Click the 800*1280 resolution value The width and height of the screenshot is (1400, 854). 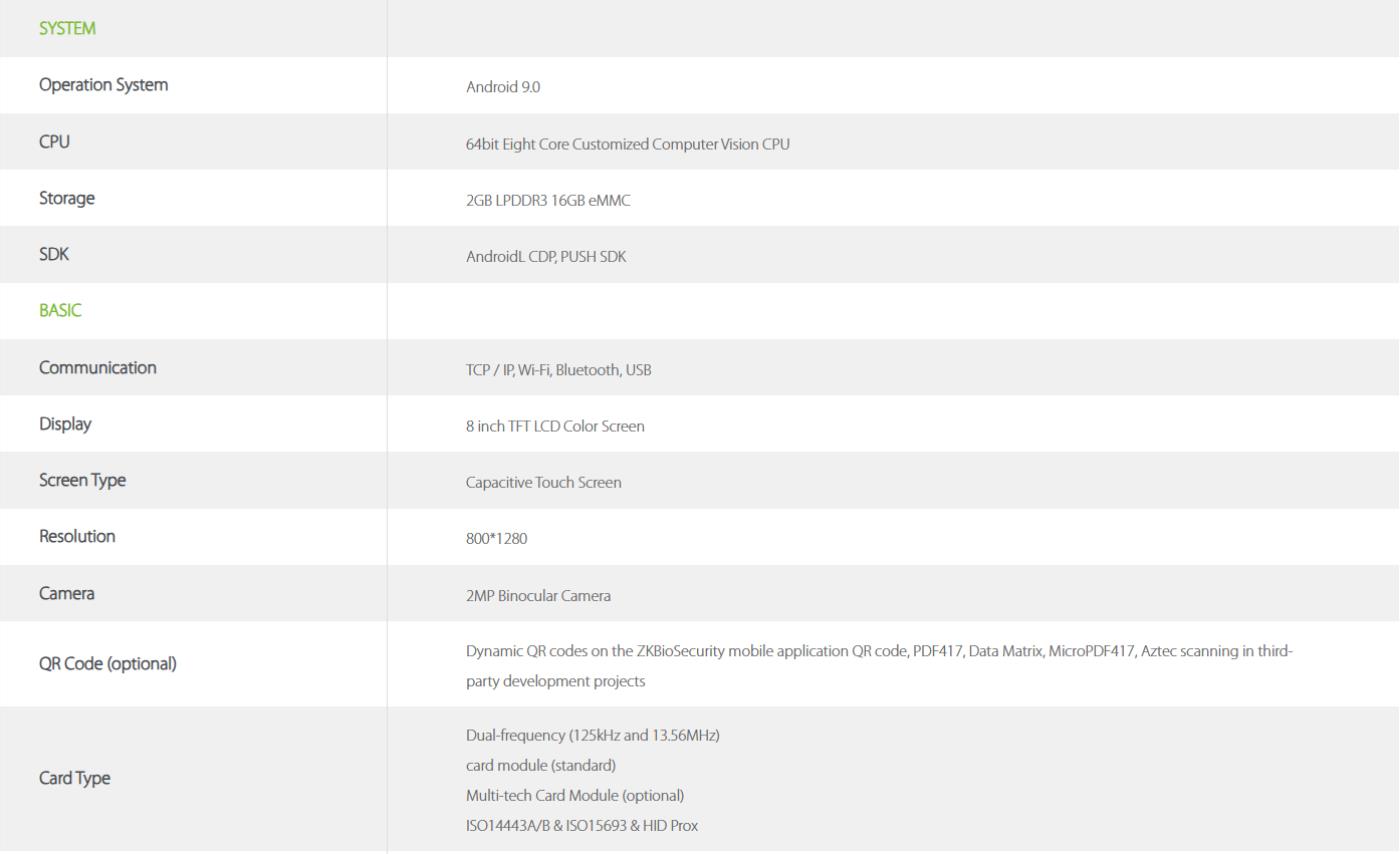[496, 539]
